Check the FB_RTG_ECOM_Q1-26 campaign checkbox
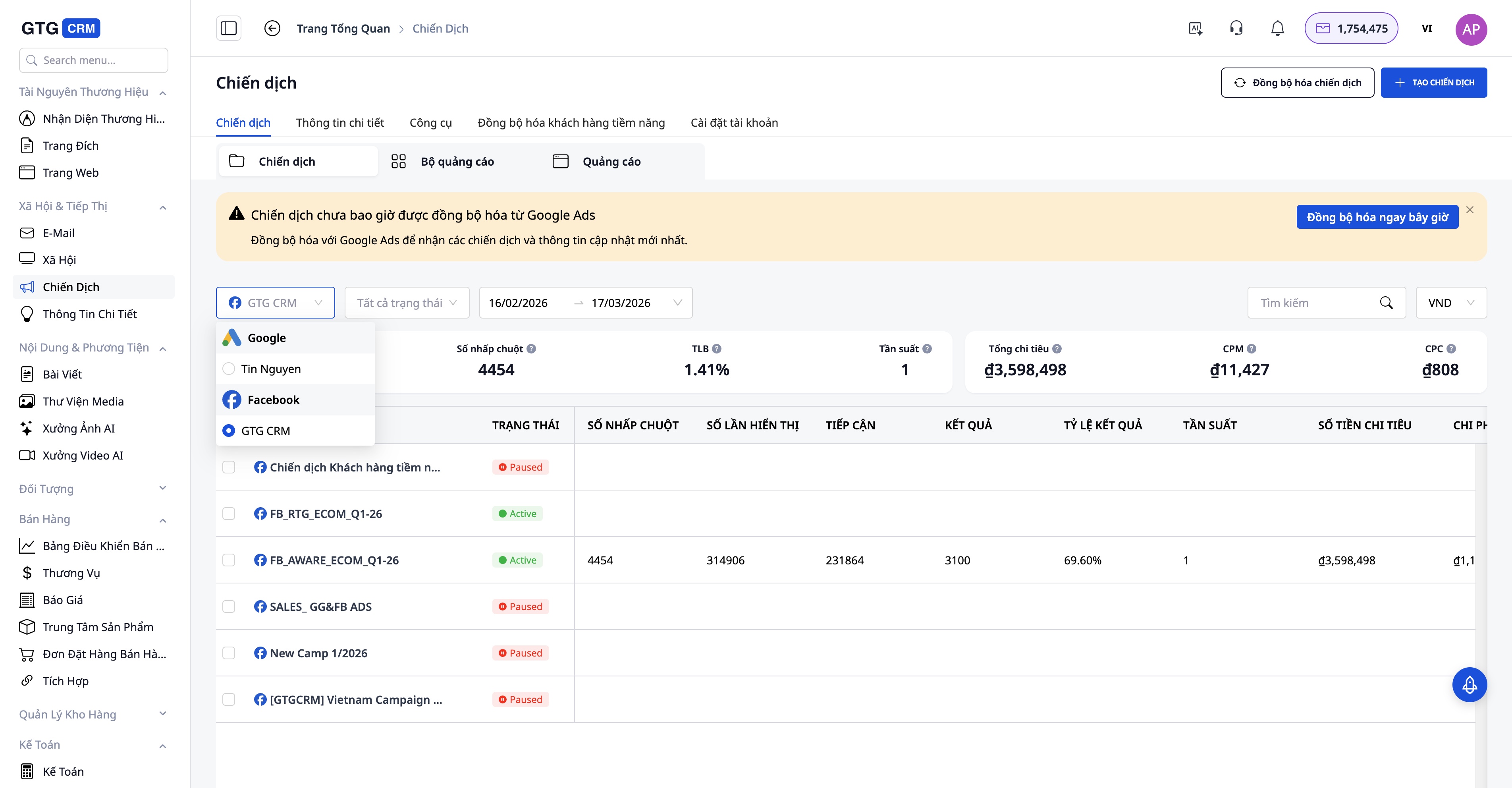 click(229, 514)
